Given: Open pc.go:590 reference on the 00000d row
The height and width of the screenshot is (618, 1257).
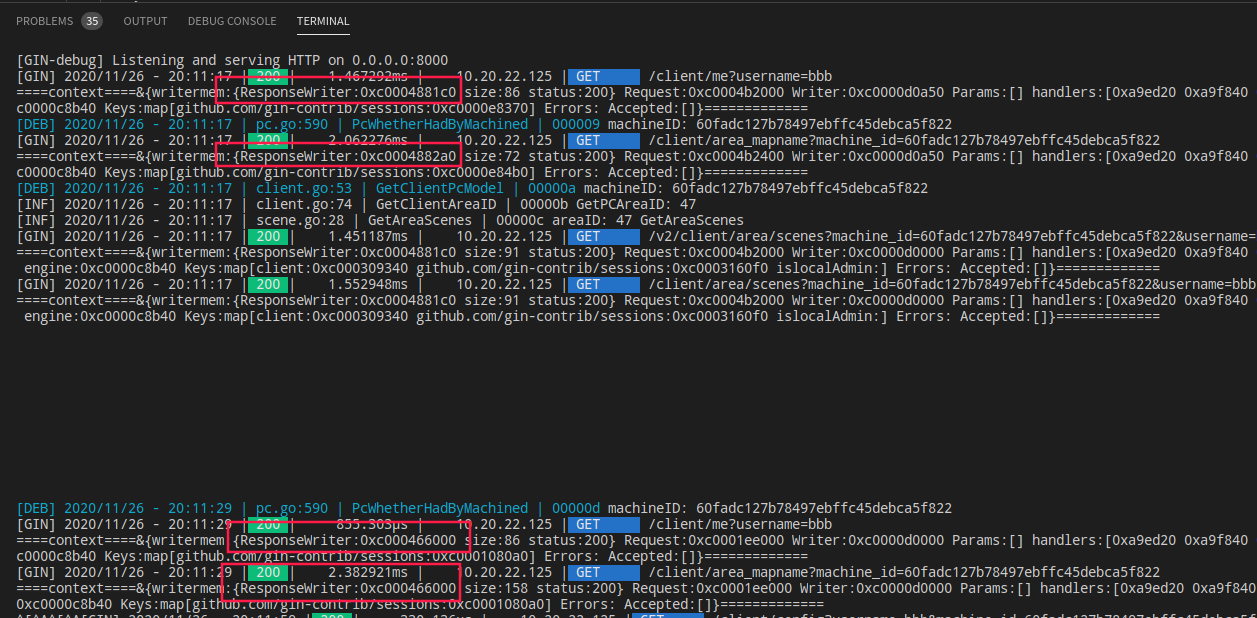Looking at the screenshot, I should tap(292, 508).
